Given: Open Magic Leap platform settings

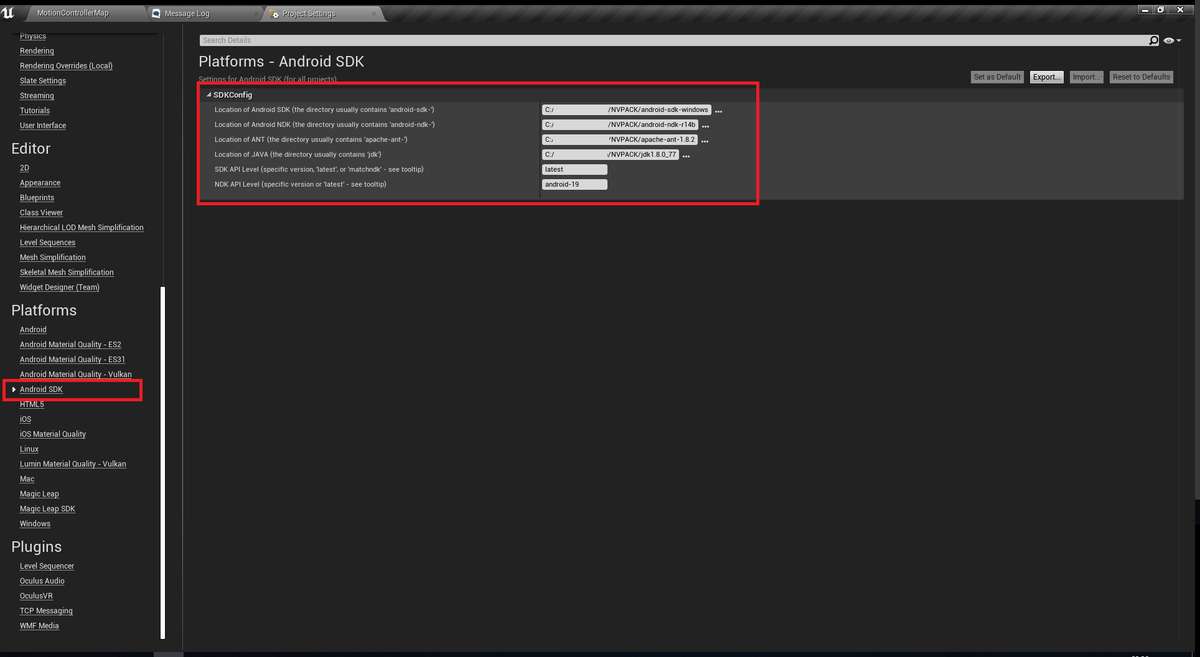Looking at the screenshot, I should point(40,494).
